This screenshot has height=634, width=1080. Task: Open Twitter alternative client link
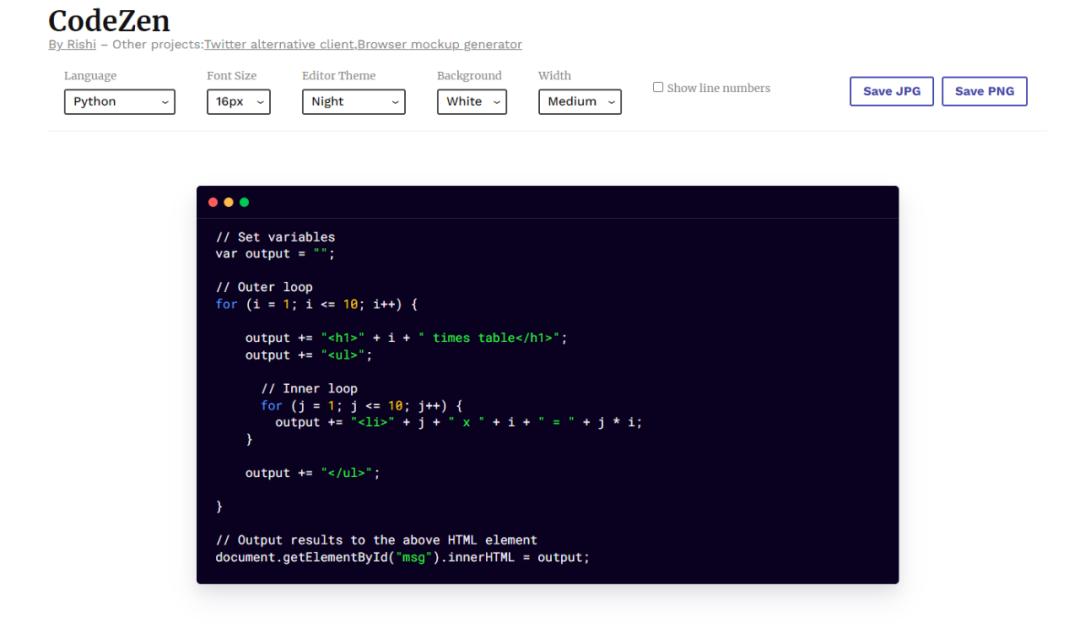(x=279, y=44)
